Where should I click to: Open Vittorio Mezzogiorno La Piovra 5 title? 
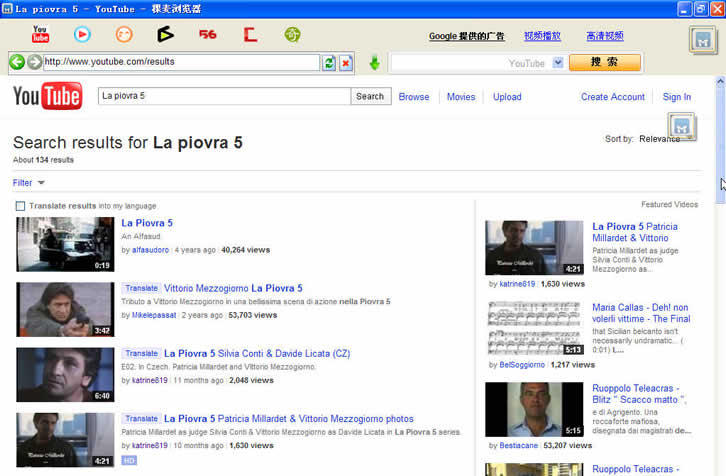(x=233, y=288)
